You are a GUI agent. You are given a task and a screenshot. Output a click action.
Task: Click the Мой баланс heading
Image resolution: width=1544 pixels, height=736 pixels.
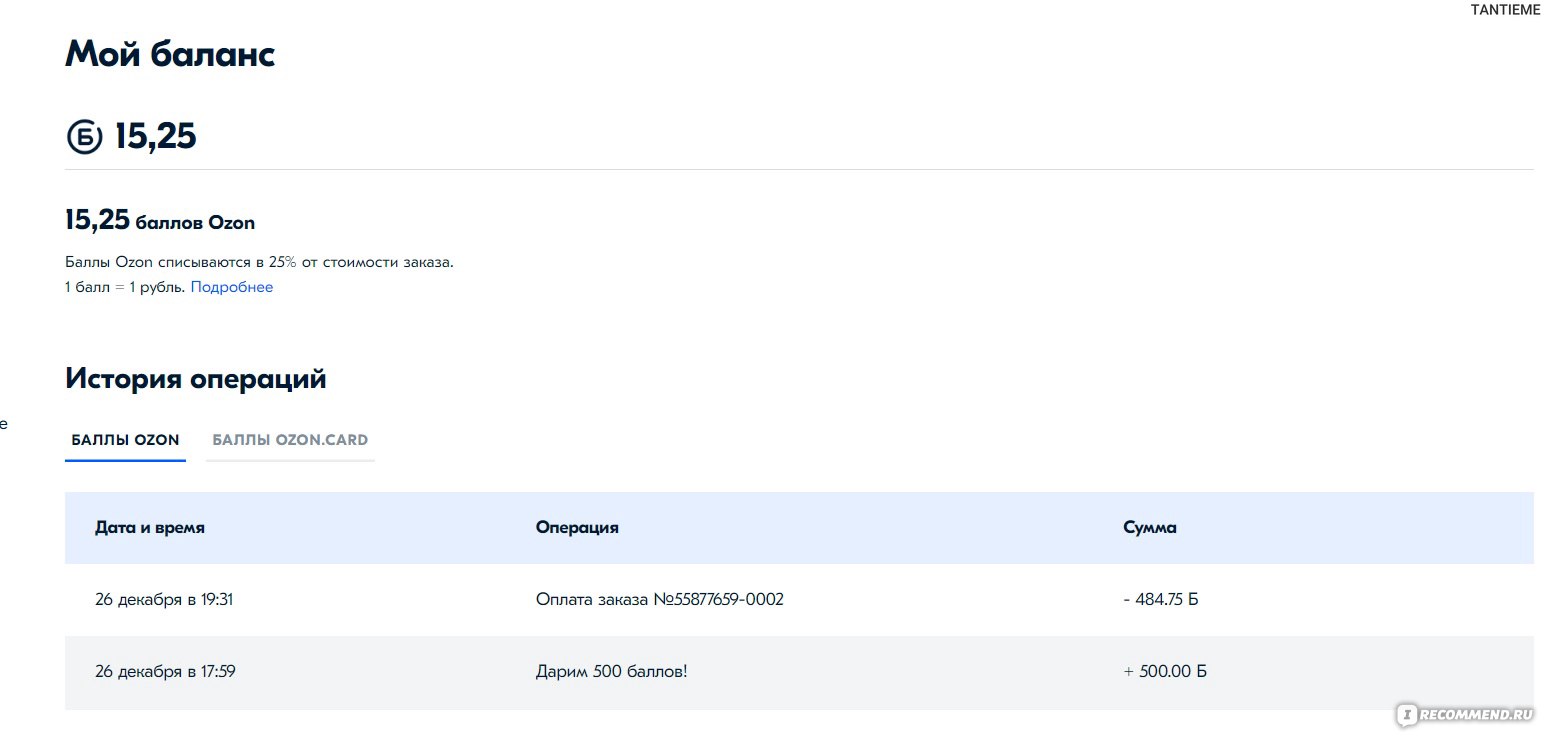coord(170,55)
